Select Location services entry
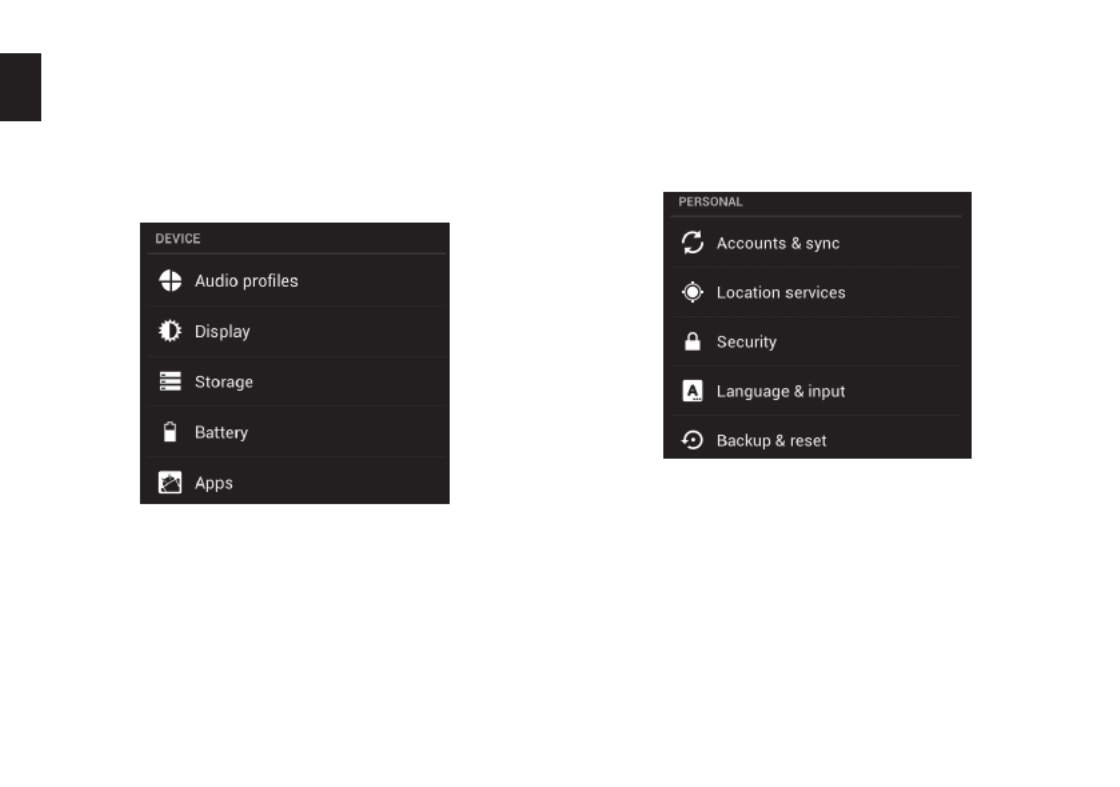 (x=816, y=292)
